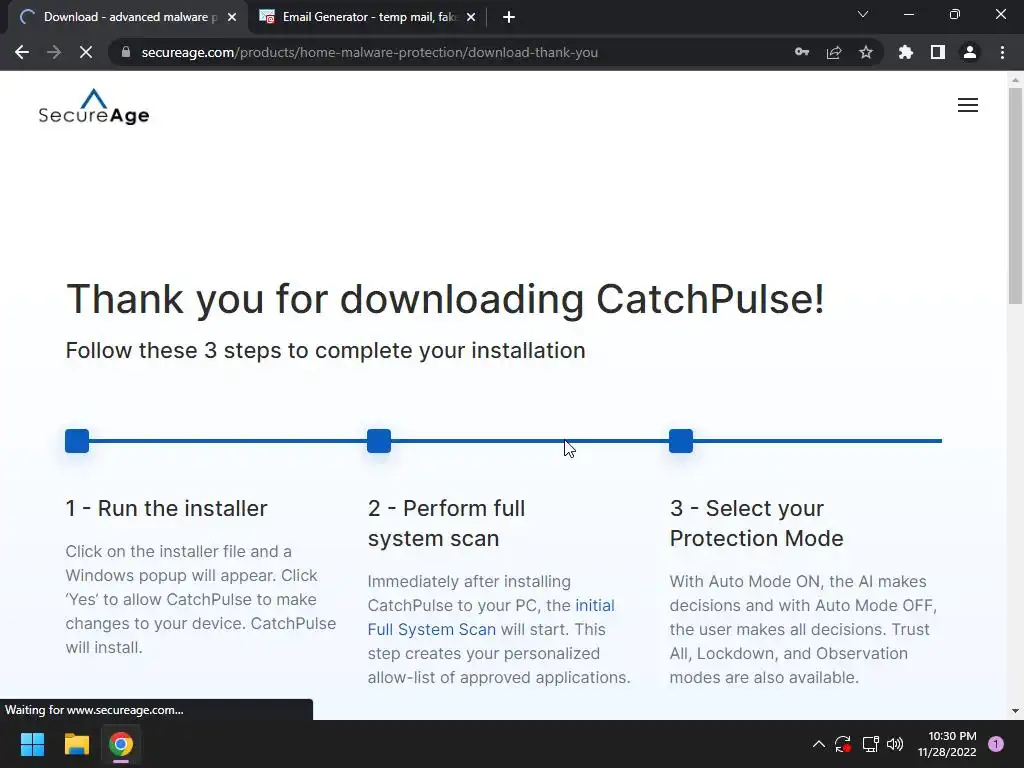Close the Download - advanced malware tab

point(232,17)
